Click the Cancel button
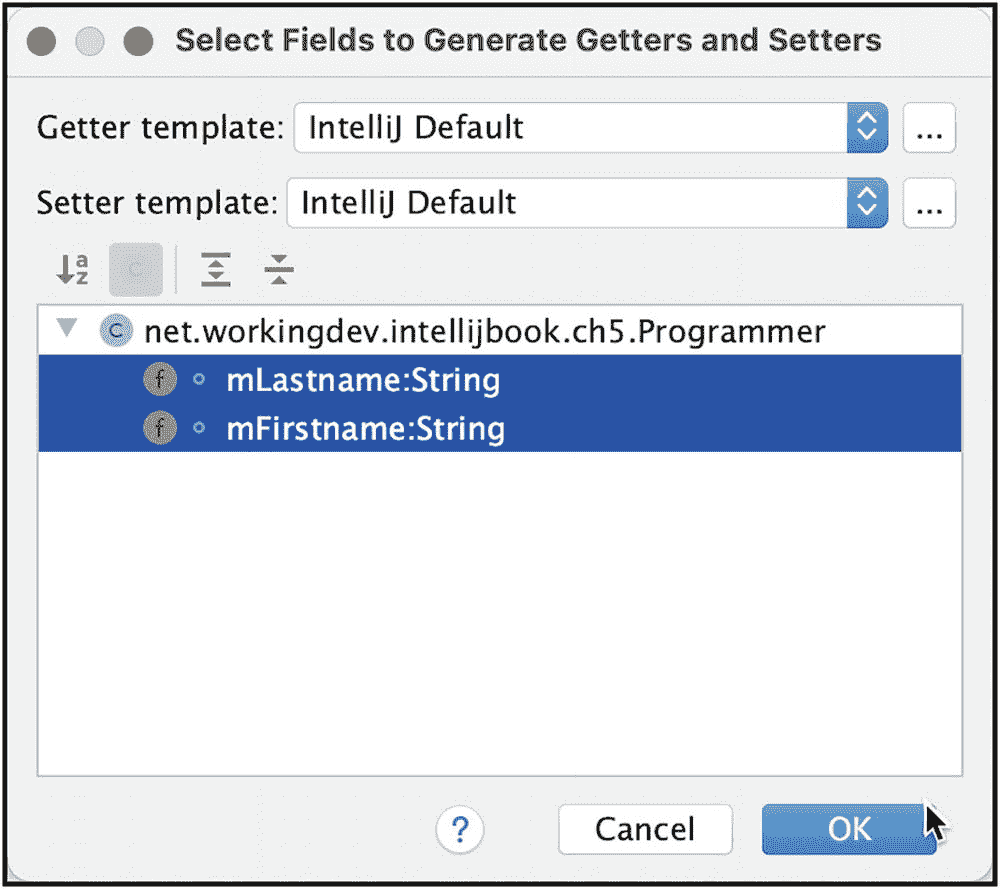This screenshot has width=1000, height=889. click(645, 829)
